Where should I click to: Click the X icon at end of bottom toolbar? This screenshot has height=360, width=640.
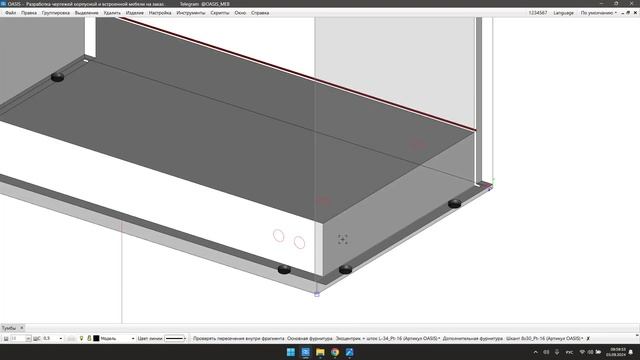coord(588,338)
